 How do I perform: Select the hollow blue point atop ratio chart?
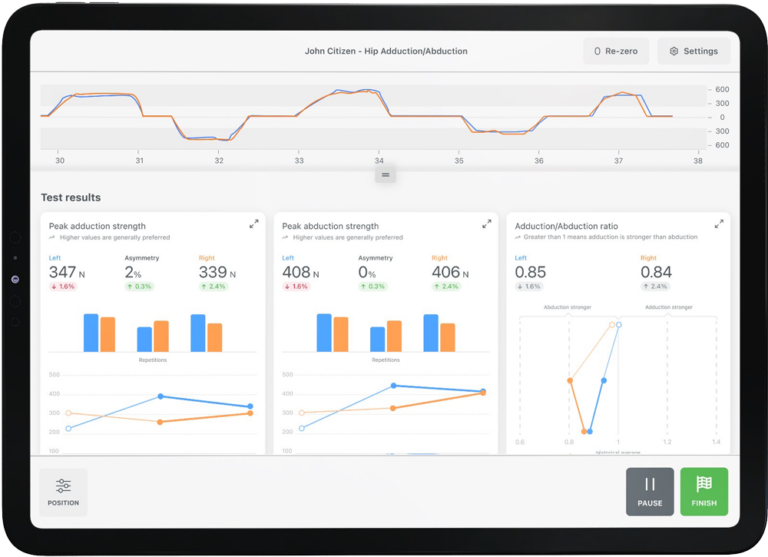619,325
